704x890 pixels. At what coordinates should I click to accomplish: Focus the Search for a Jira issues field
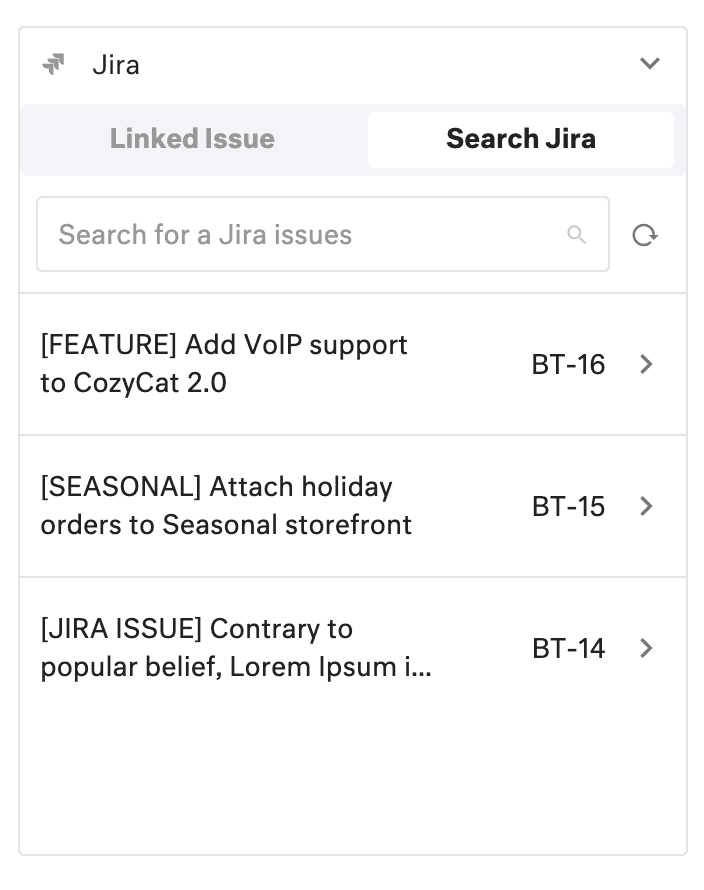coord(300,235)
